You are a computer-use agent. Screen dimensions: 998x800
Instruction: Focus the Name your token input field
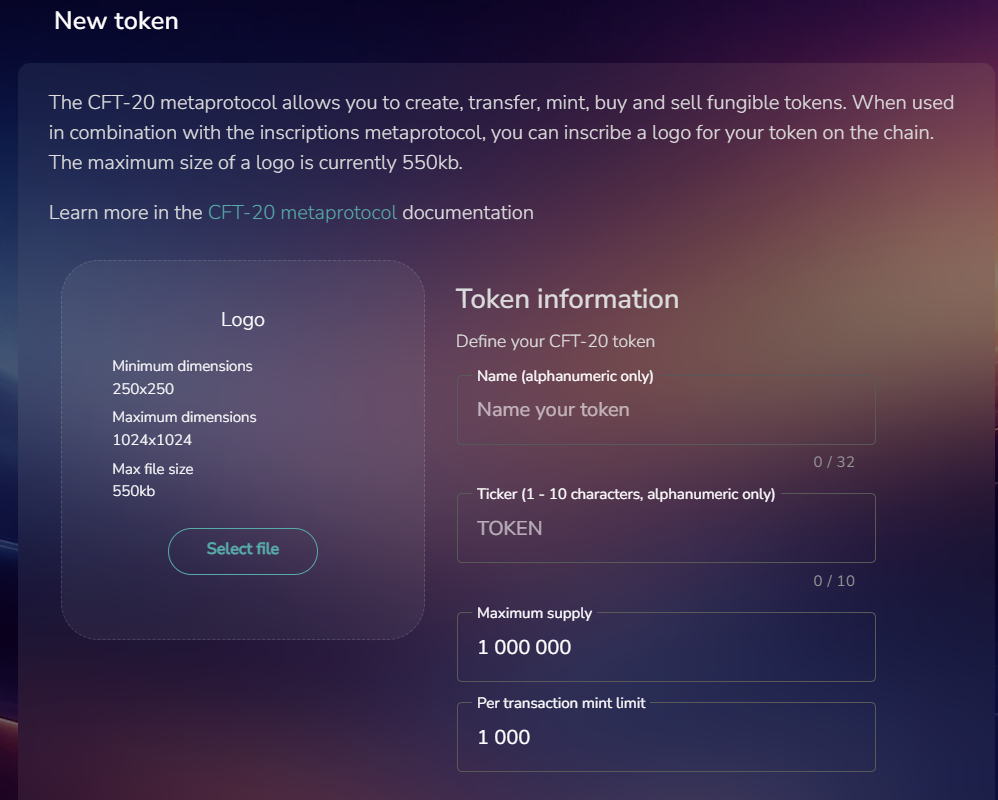coord(666,410)
